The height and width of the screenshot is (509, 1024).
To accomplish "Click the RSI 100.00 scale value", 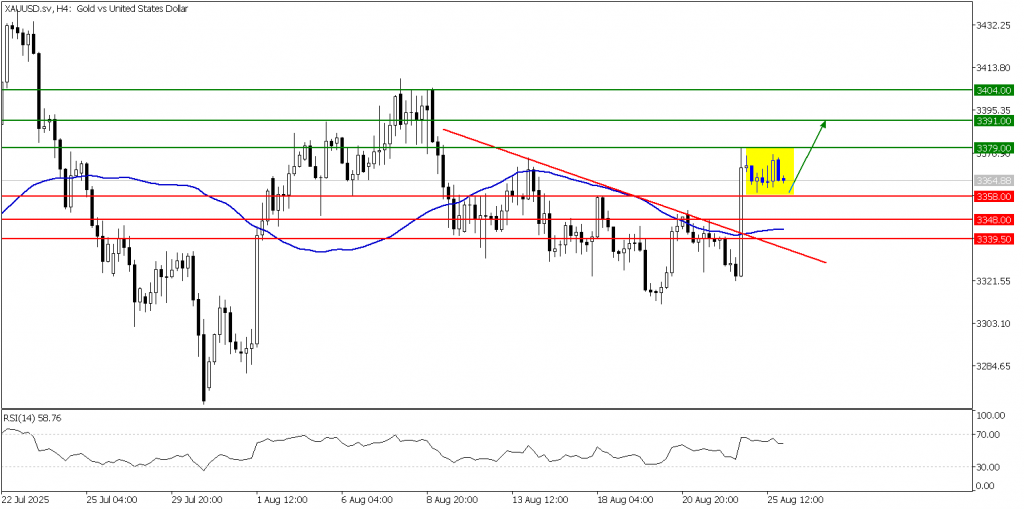I will click(x=989, y=416).
